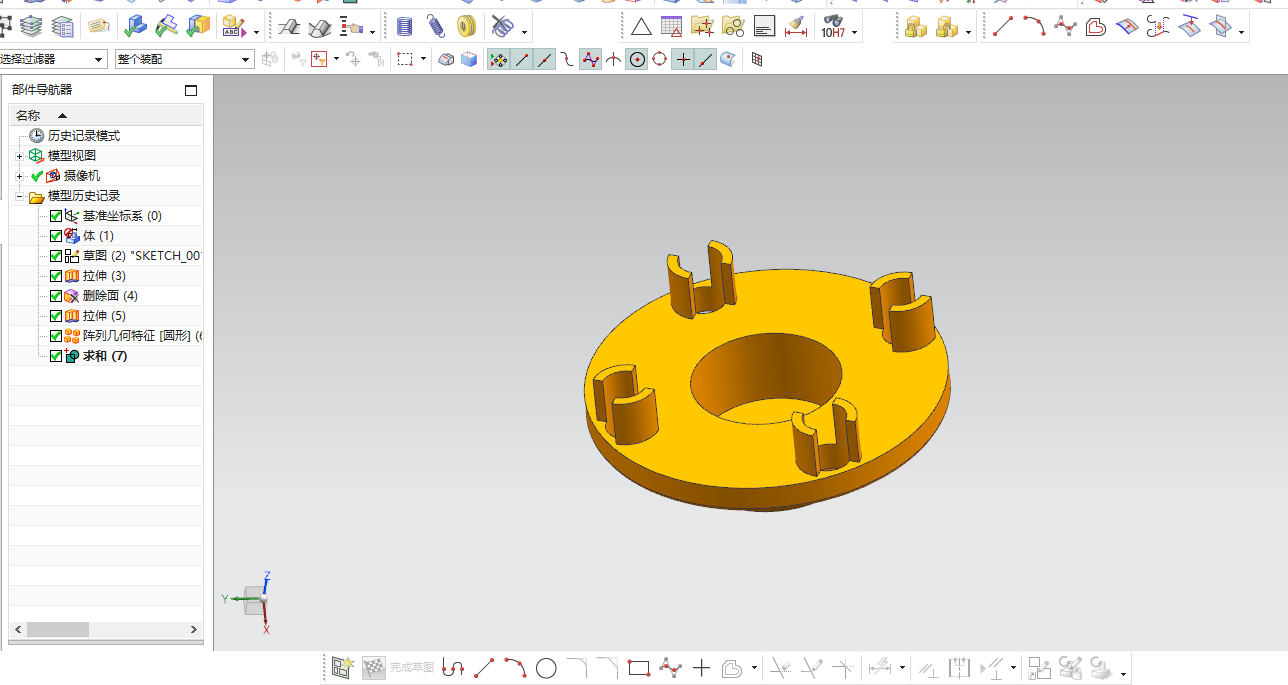Click the Studio Spline tool in sketch toolbar

point(670,668)
